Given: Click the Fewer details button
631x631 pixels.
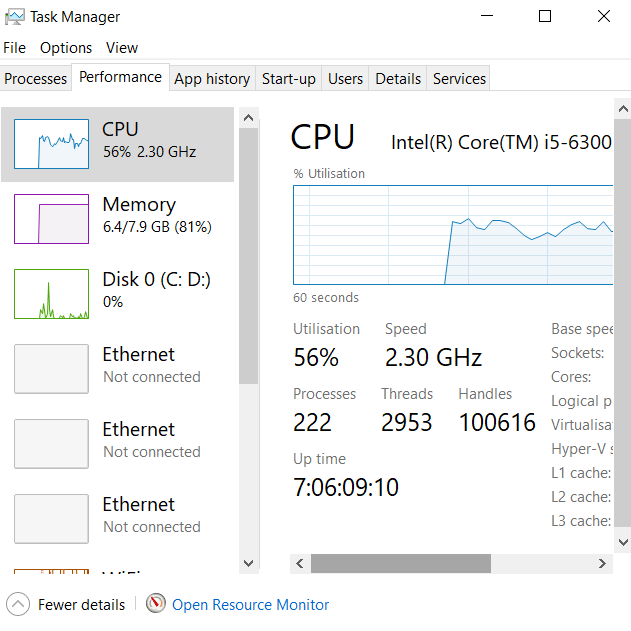Looking at the screenshot, I should click(x=81, y=605).
